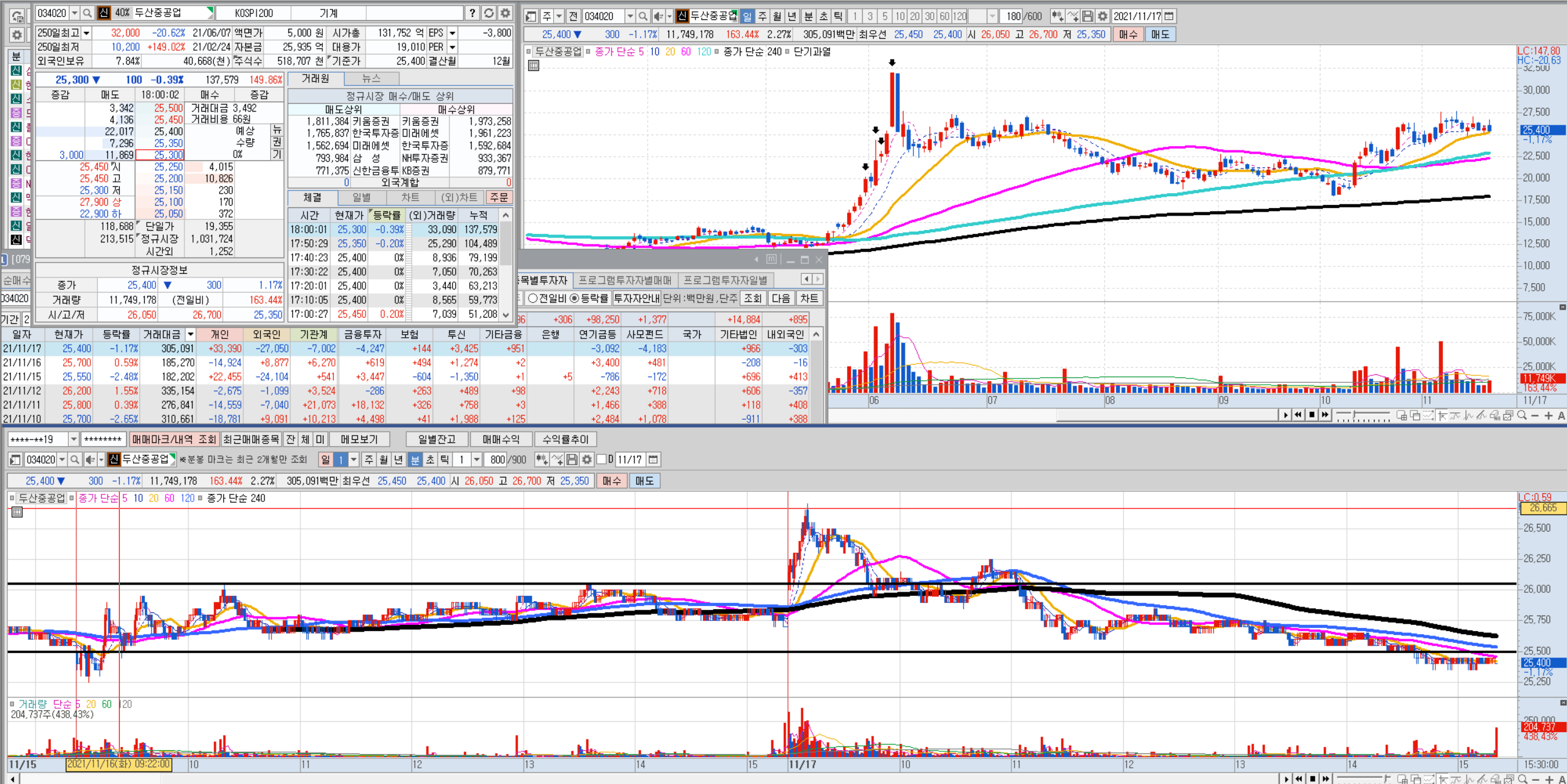Screen dimensions: 1567x784
Task: Open stock code dropdown in daily chart toolbar
Action: click(x=630, y=16)
